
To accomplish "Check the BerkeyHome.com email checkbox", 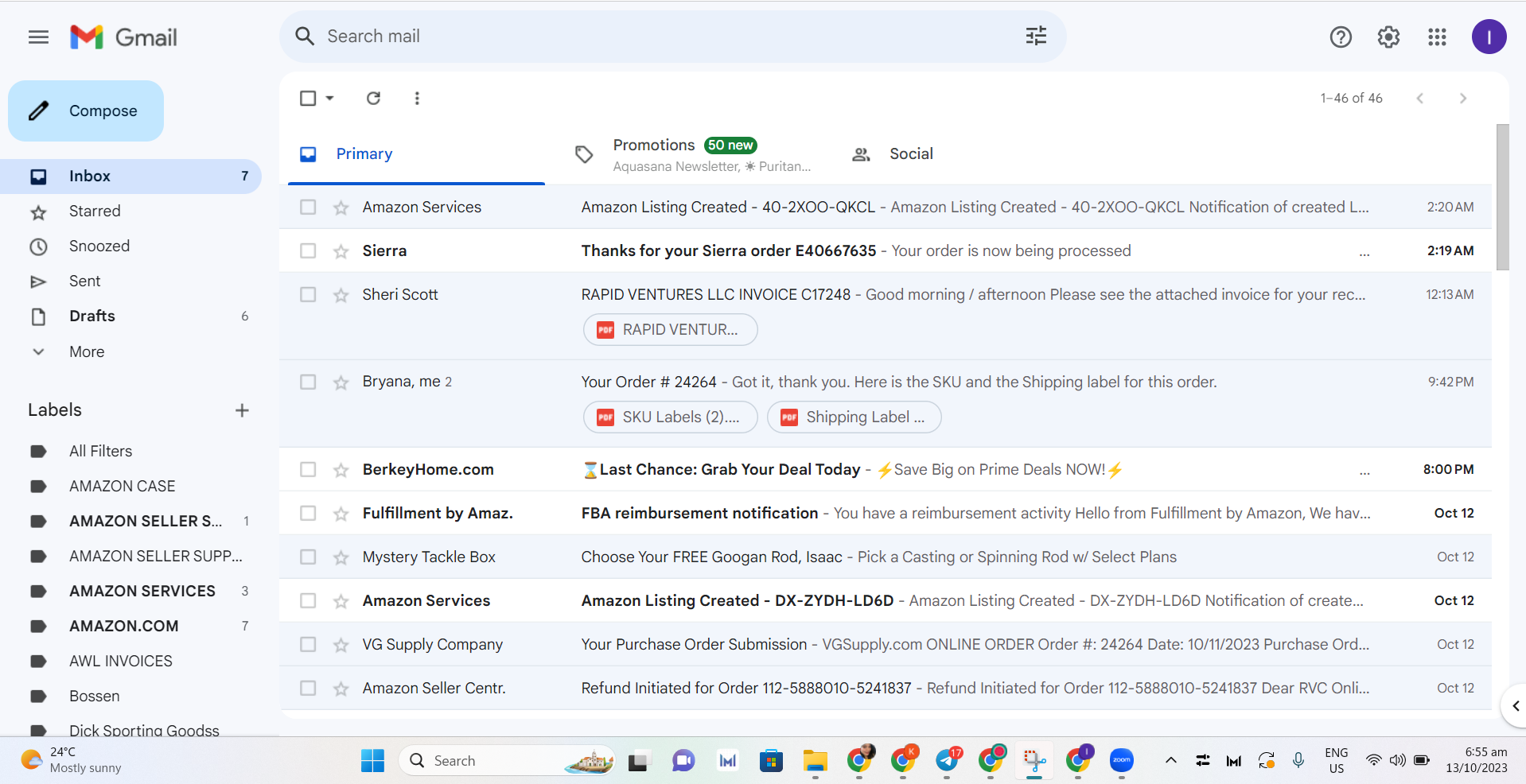I will 308,469.
